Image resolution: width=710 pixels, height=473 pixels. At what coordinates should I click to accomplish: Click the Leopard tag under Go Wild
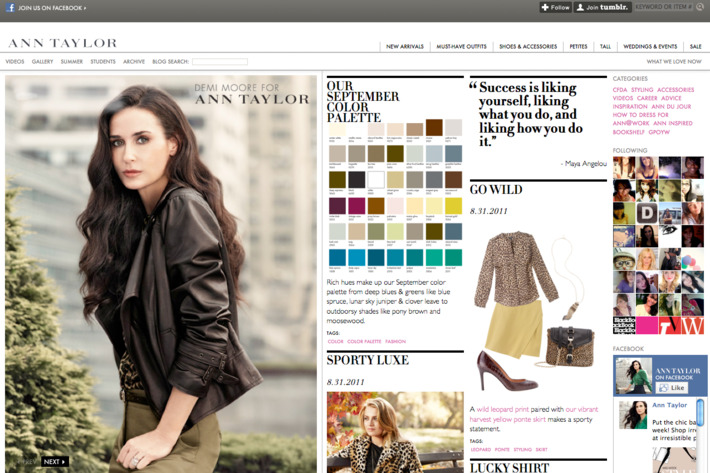tap(481, 449)
